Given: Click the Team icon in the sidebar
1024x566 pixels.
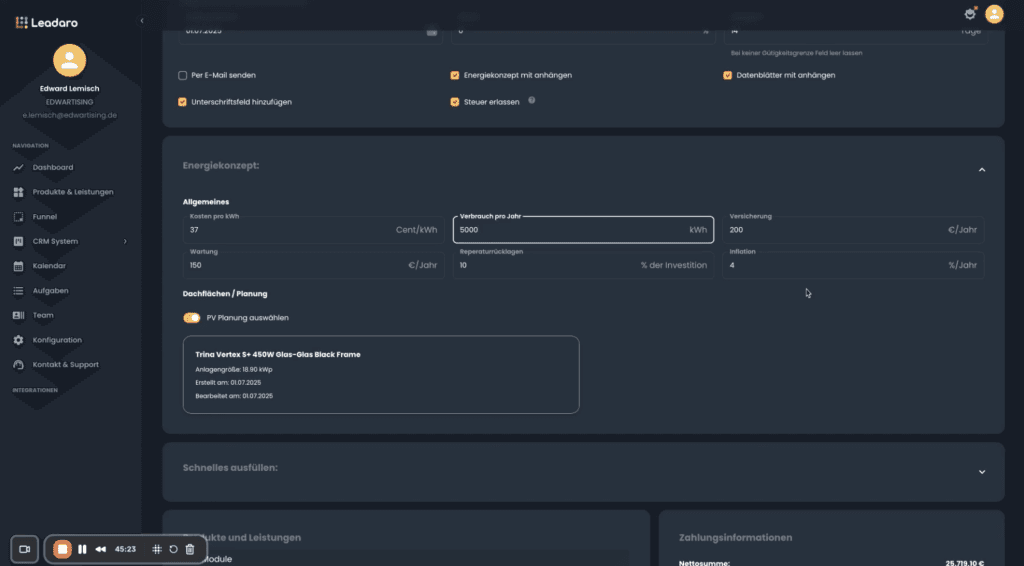Looking at the screenshot, I should pyautogui.click(x=18, y=315).
